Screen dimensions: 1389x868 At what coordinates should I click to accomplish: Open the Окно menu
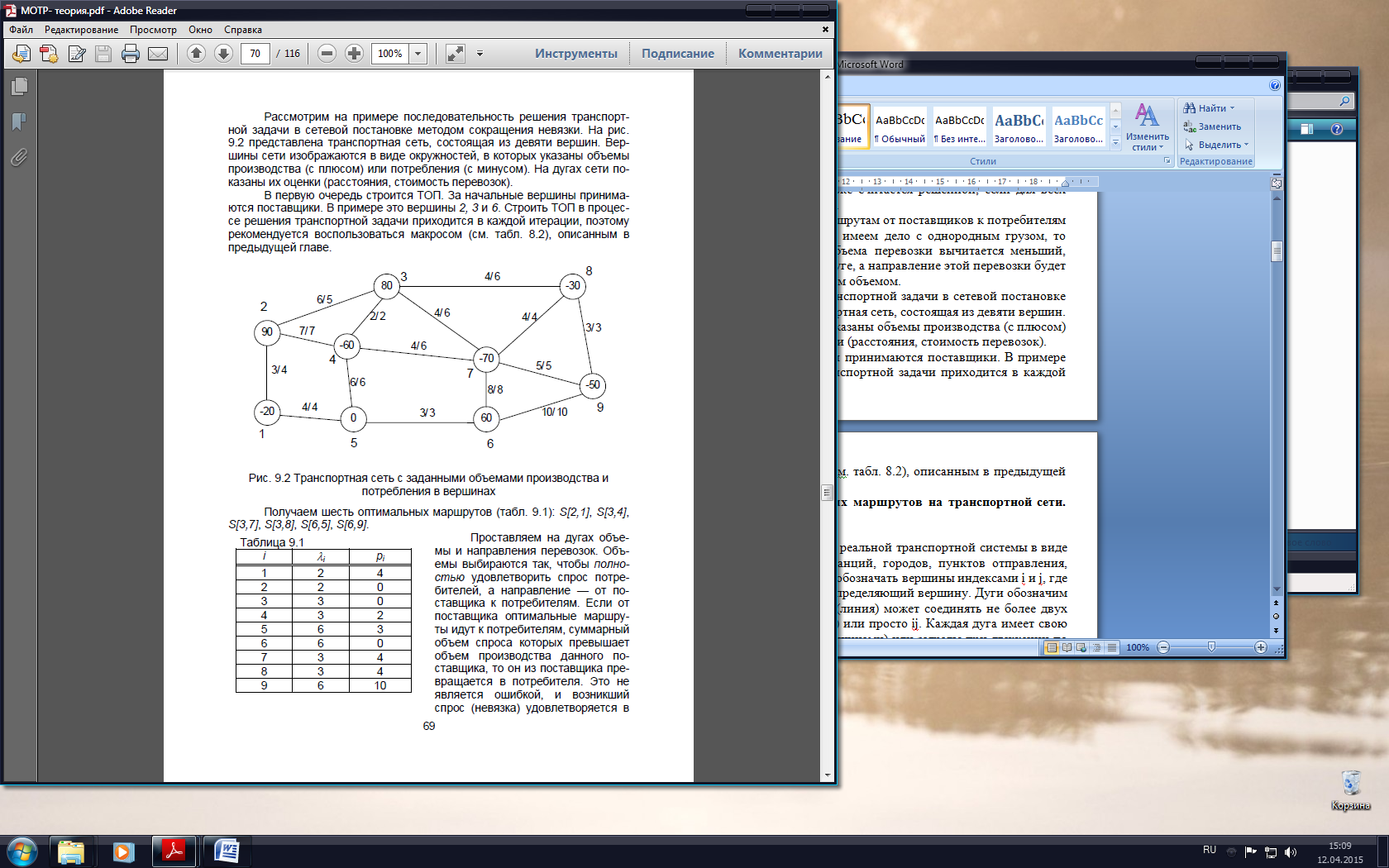[200, 30]
